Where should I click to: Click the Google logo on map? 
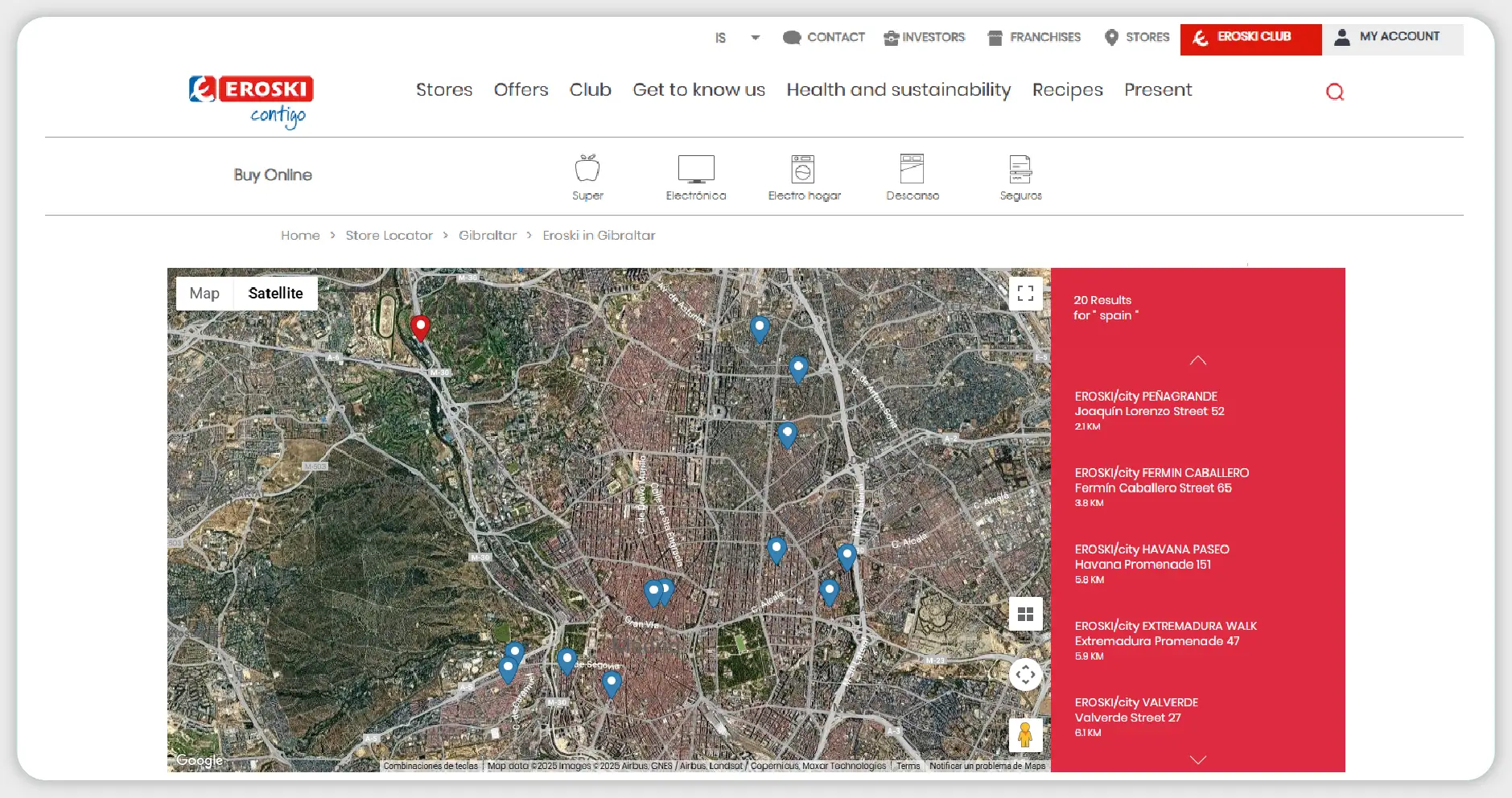click(200, 760)
